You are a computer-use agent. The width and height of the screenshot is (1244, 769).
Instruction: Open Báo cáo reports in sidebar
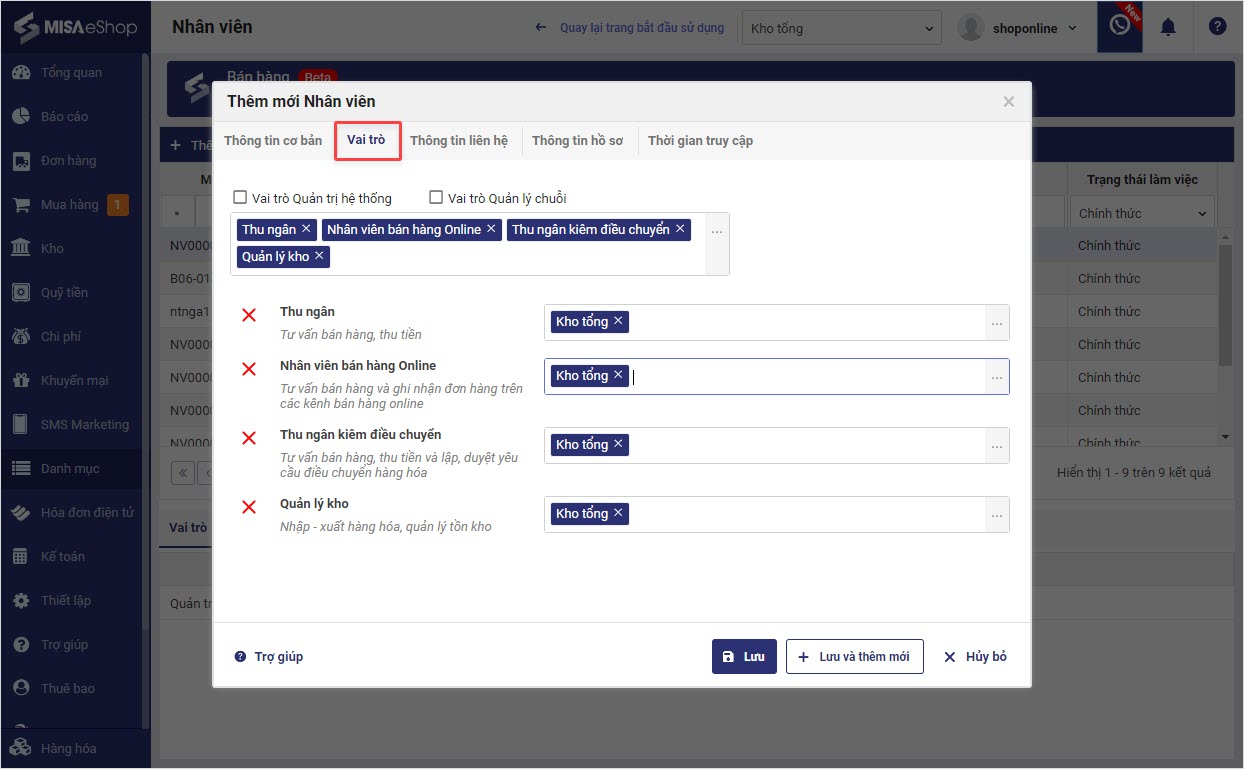[x=64, y=117]
